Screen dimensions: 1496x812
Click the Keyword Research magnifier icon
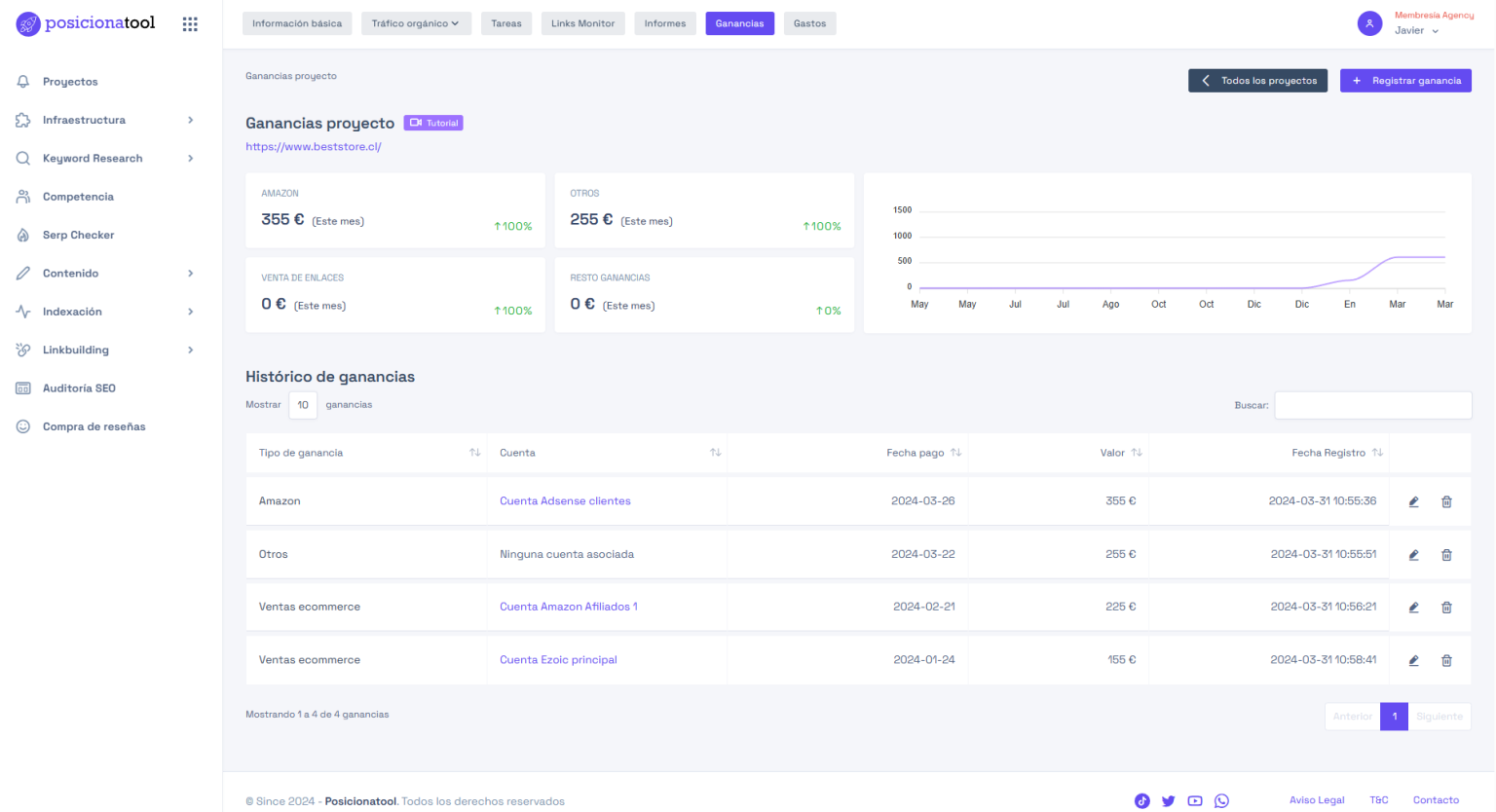(23, 158)
